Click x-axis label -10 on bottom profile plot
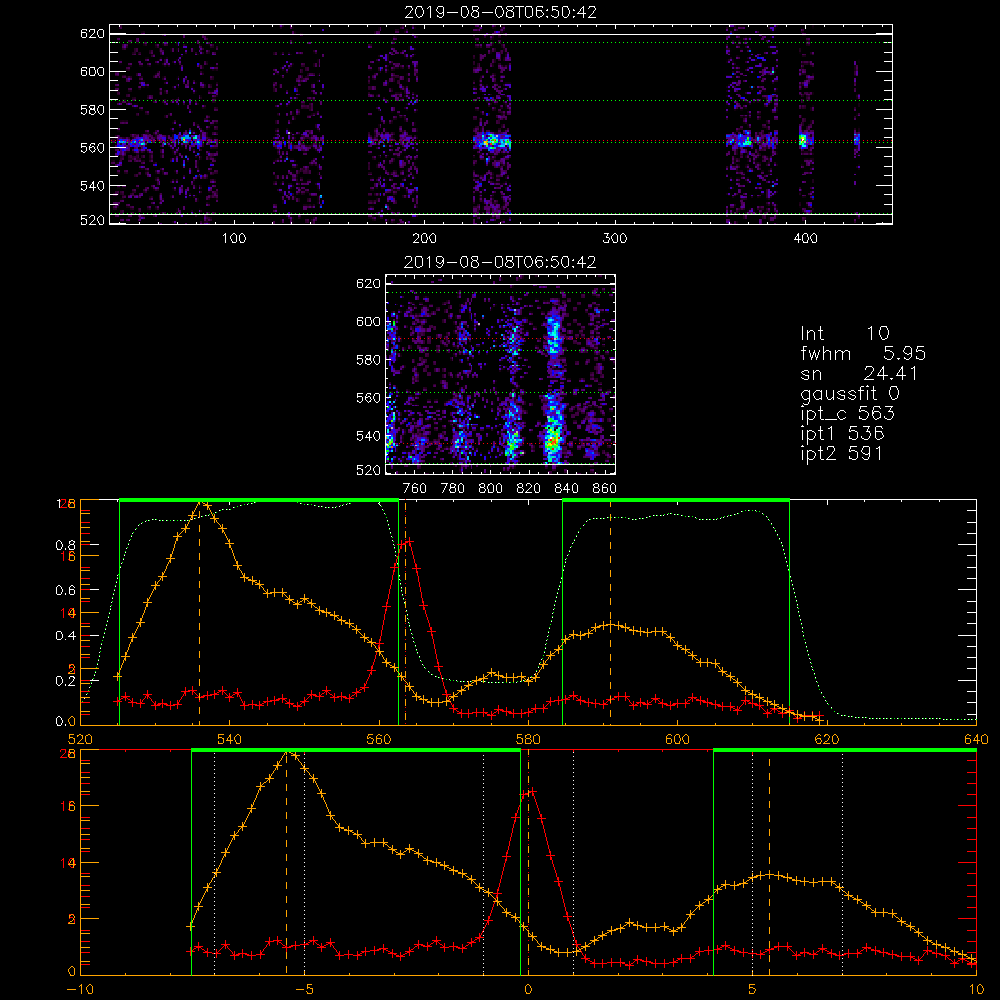 point(80,990)
